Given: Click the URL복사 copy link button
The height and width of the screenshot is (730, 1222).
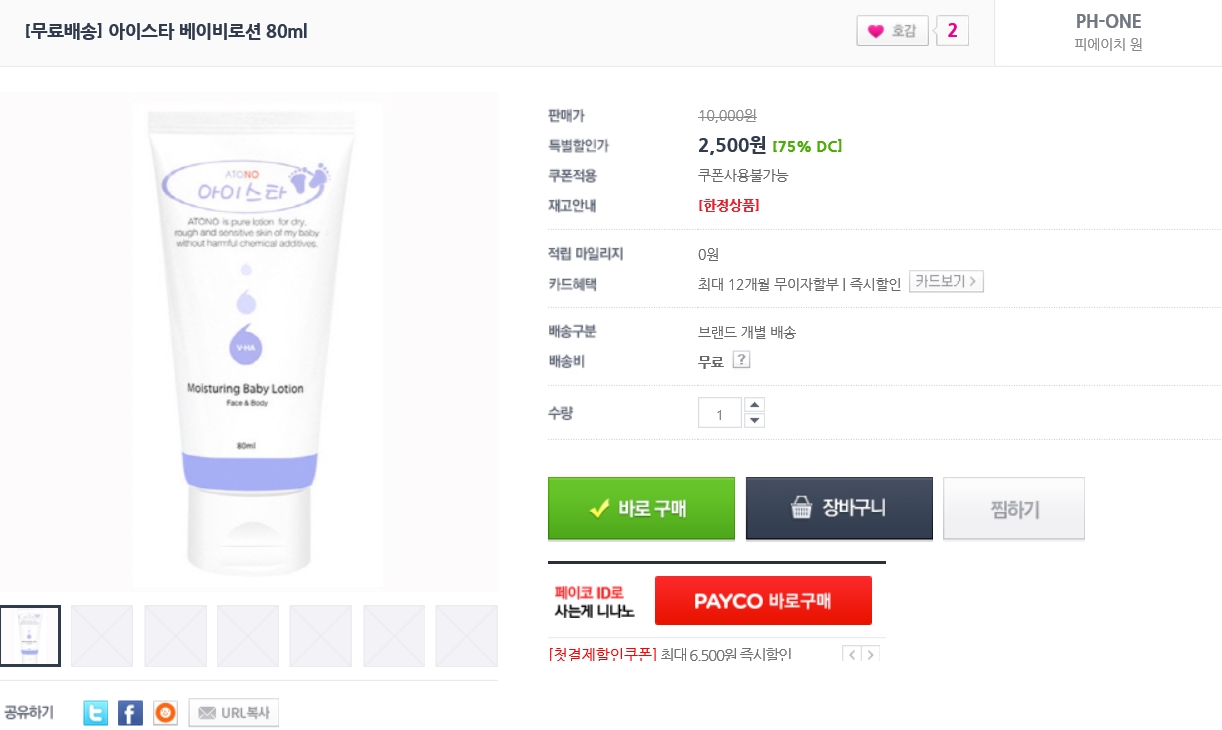Looking at the screenshot, I should (x=234, y=713).
